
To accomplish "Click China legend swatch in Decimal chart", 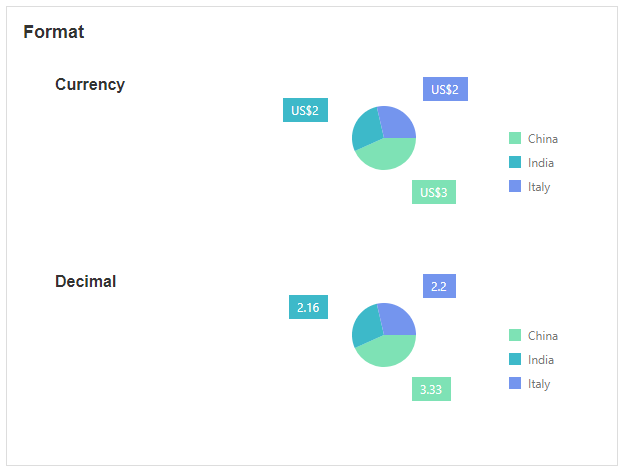I will 515,336.
